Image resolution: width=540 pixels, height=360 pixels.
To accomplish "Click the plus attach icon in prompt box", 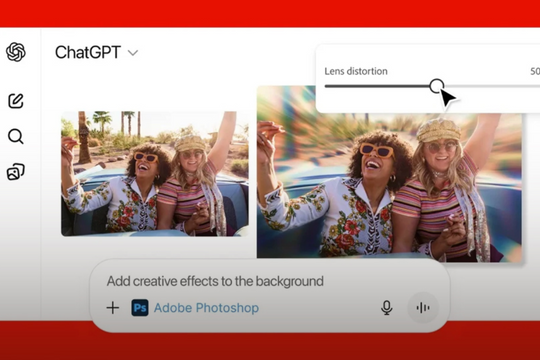I will pos(113,308).
